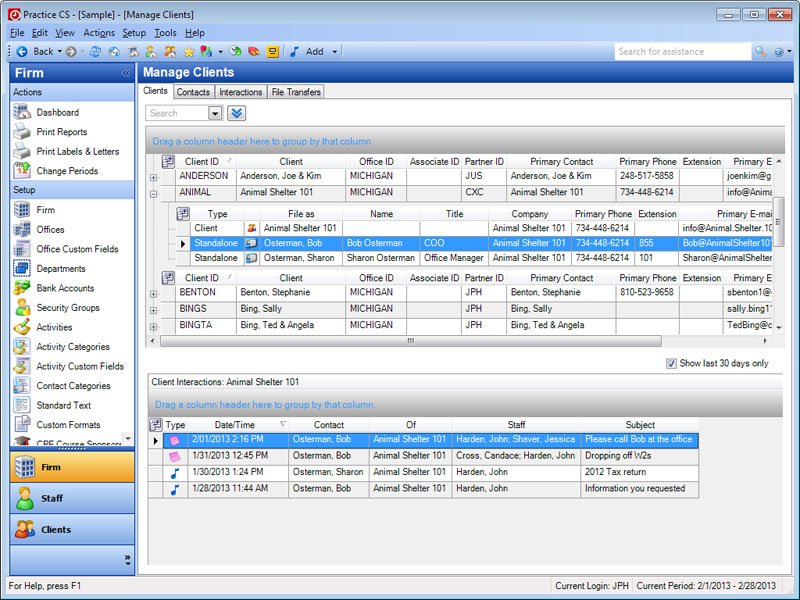Open the File Transfers tab
Screen dimensions: 800x600
click(x=296, y=92)
